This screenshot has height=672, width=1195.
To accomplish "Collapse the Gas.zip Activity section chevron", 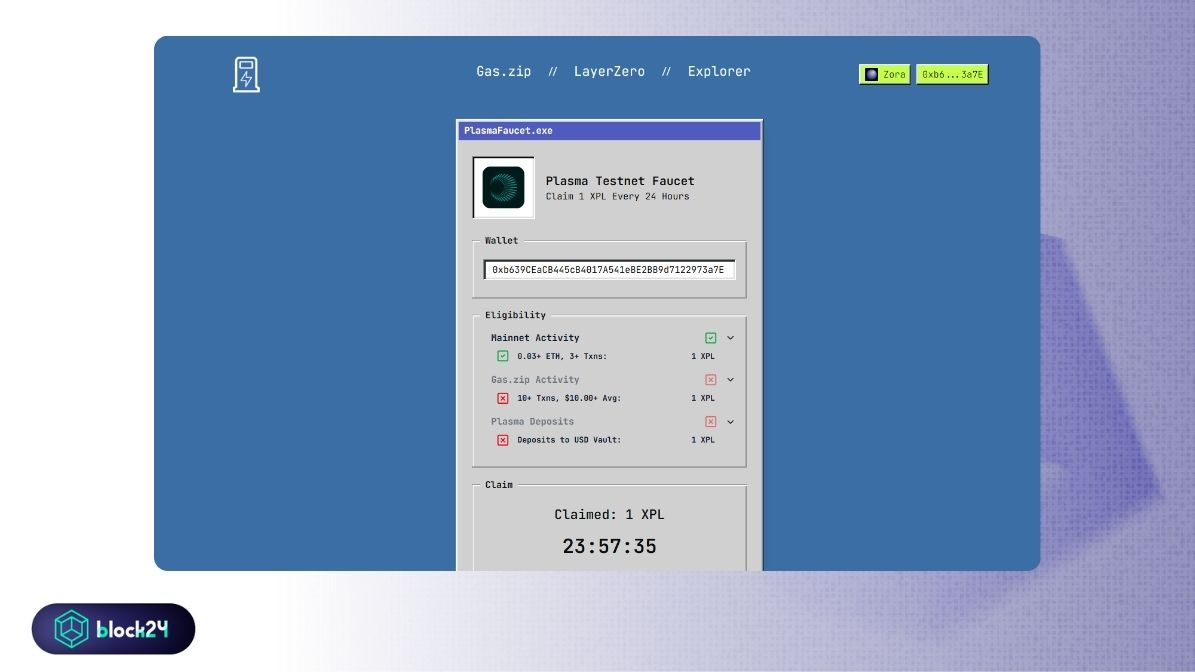I will pos(730,380).
